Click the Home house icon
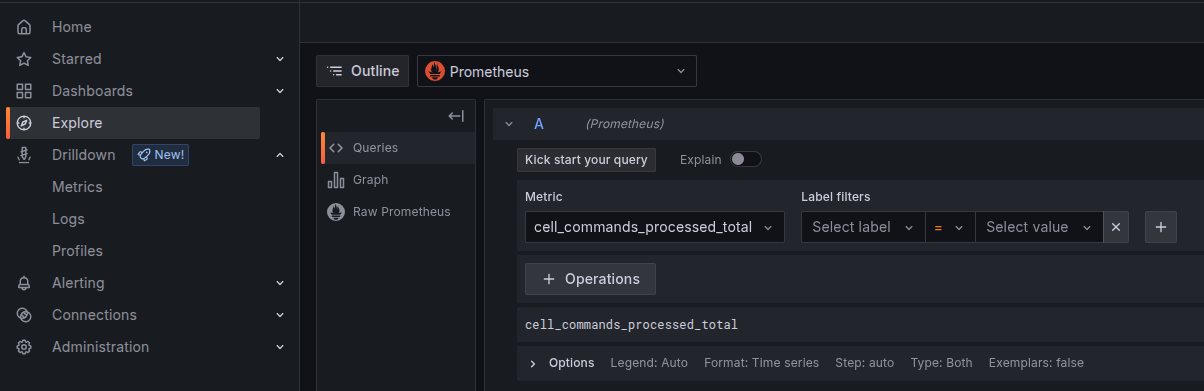The height and width of the screenshot is (391, 1204). 25,27
